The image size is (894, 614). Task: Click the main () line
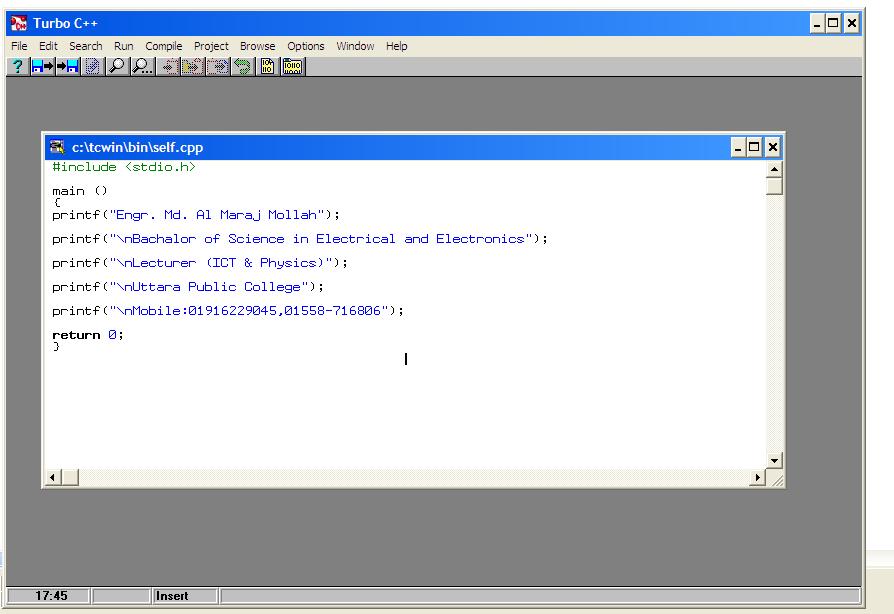point(79,191)
